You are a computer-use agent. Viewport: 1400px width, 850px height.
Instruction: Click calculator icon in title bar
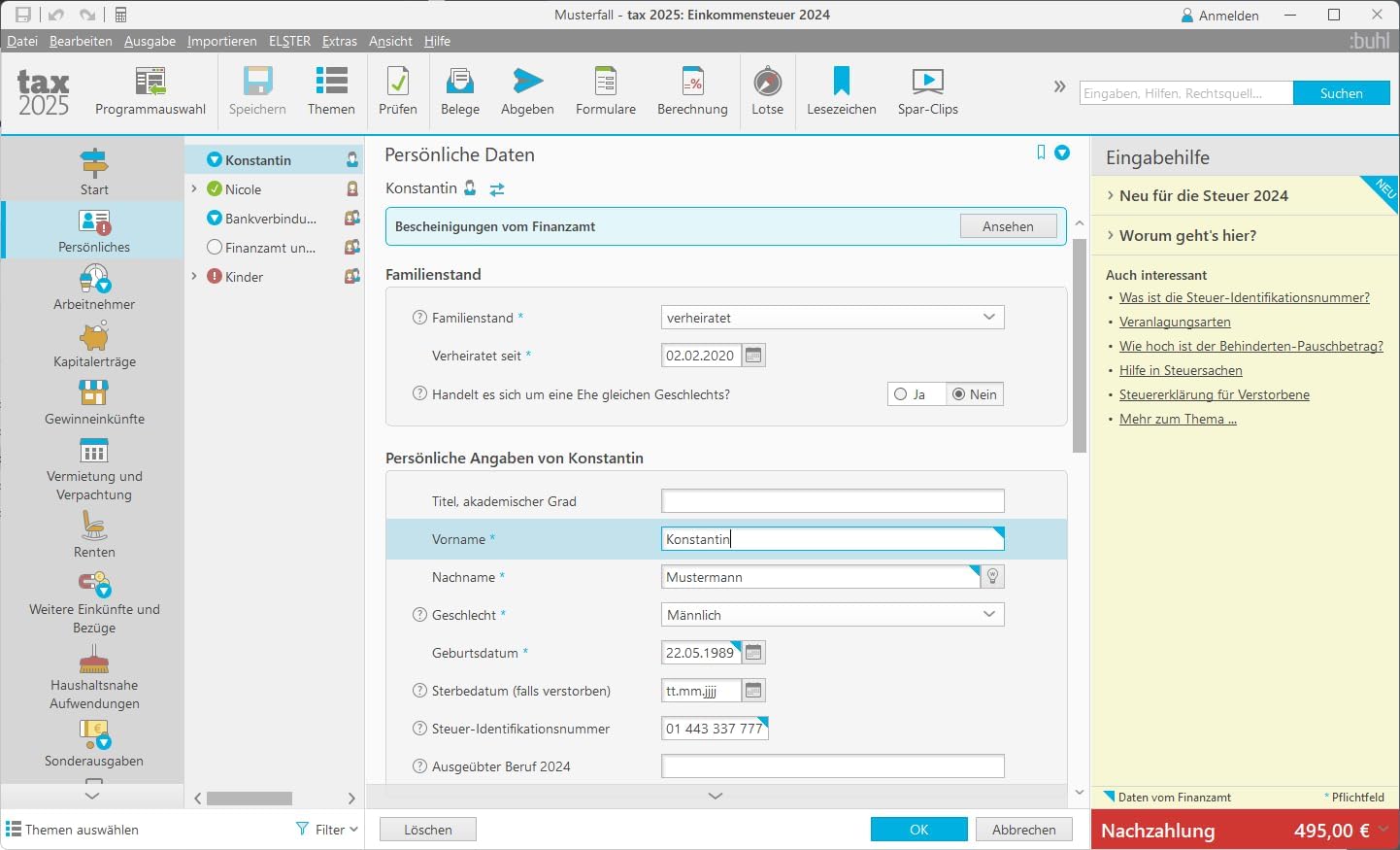tap(121, 15)
